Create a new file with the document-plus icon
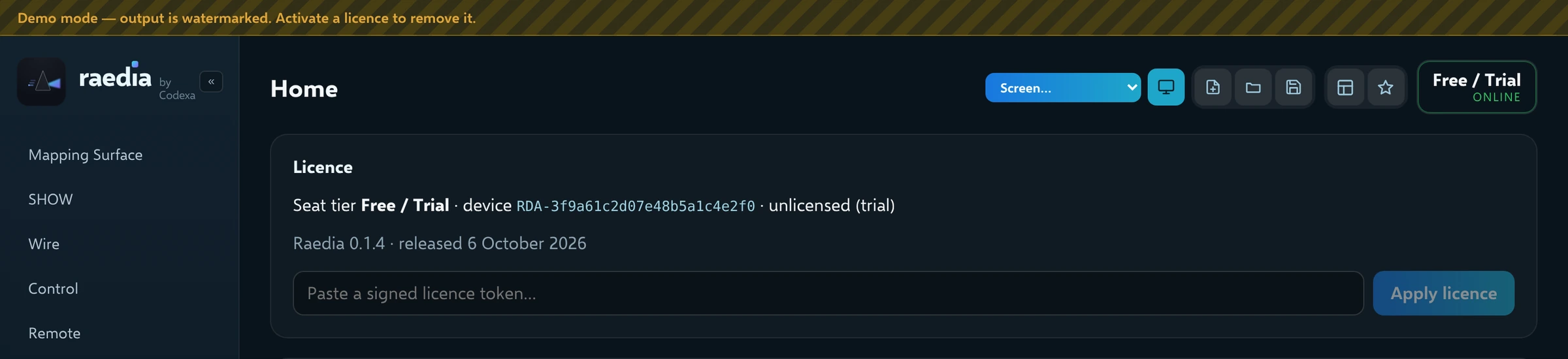Image resolution: width=1568 pixels, height=359 pixels. click(1213, 87)
